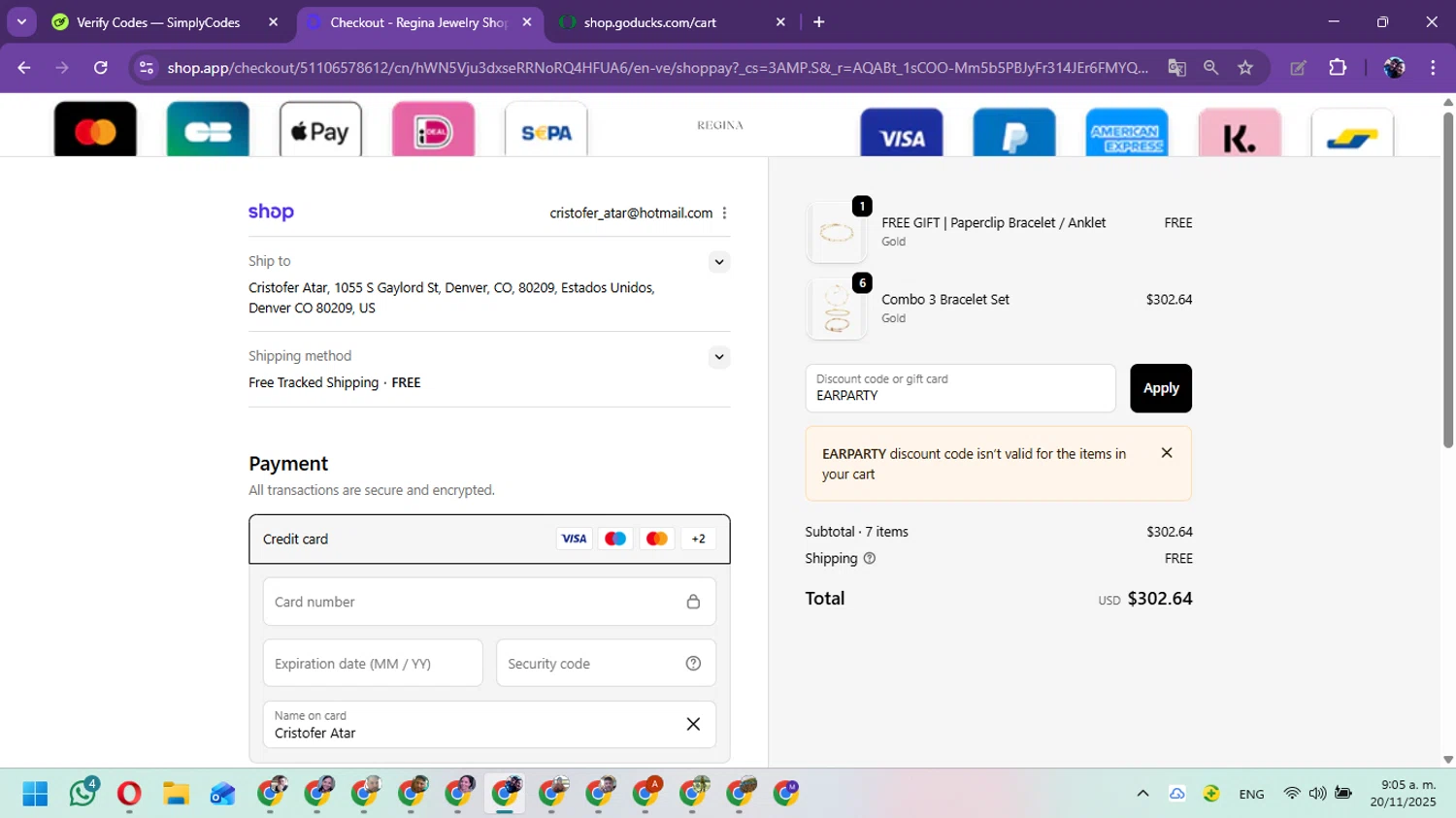Open the zoom magnifier in the address bar
The height and width of the screenshot is (818, 1456).
click(1210, 67)
